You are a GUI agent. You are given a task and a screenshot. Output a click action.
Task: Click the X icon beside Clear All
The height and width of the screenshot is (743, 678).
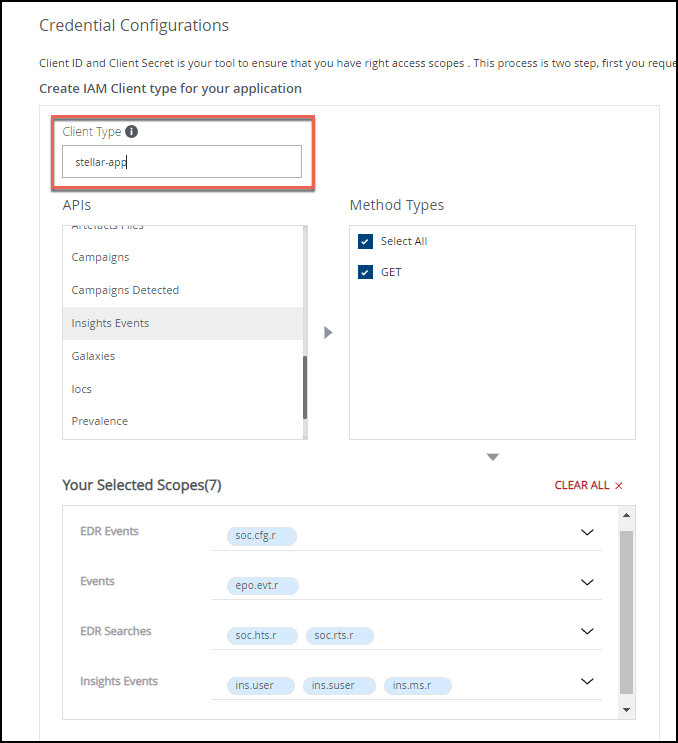point(619,486)
